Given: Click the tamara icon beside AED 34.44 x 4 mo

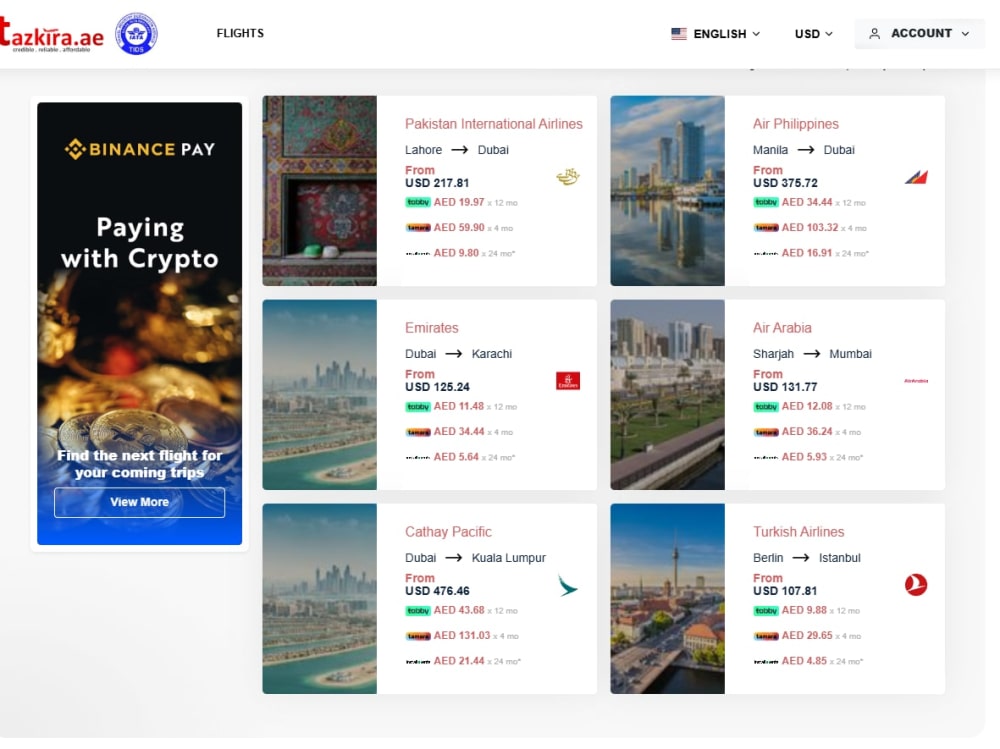Looking at the screenshot, I should [x=418, y=432].
